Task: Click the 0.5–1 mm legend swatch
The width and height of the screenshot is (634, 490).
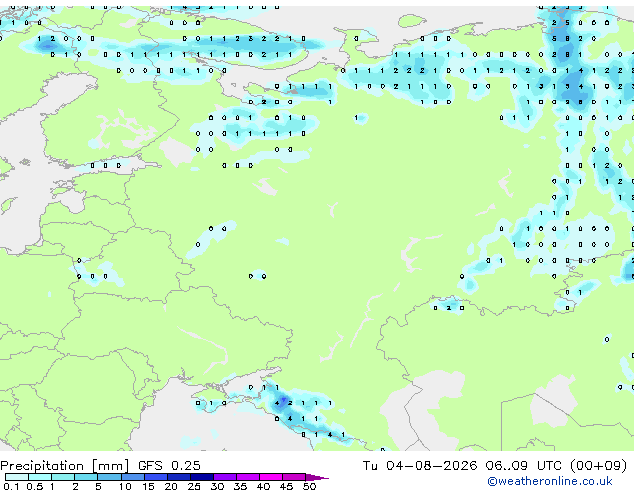Action: pyautogui.click(x=40, y=477)
